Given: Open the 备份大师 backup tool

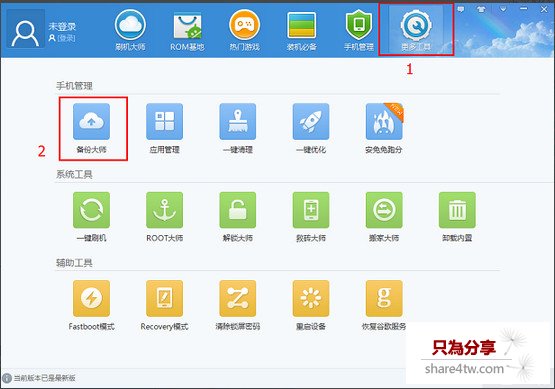Looking at the screenshot, I should [x=91, y=121].
